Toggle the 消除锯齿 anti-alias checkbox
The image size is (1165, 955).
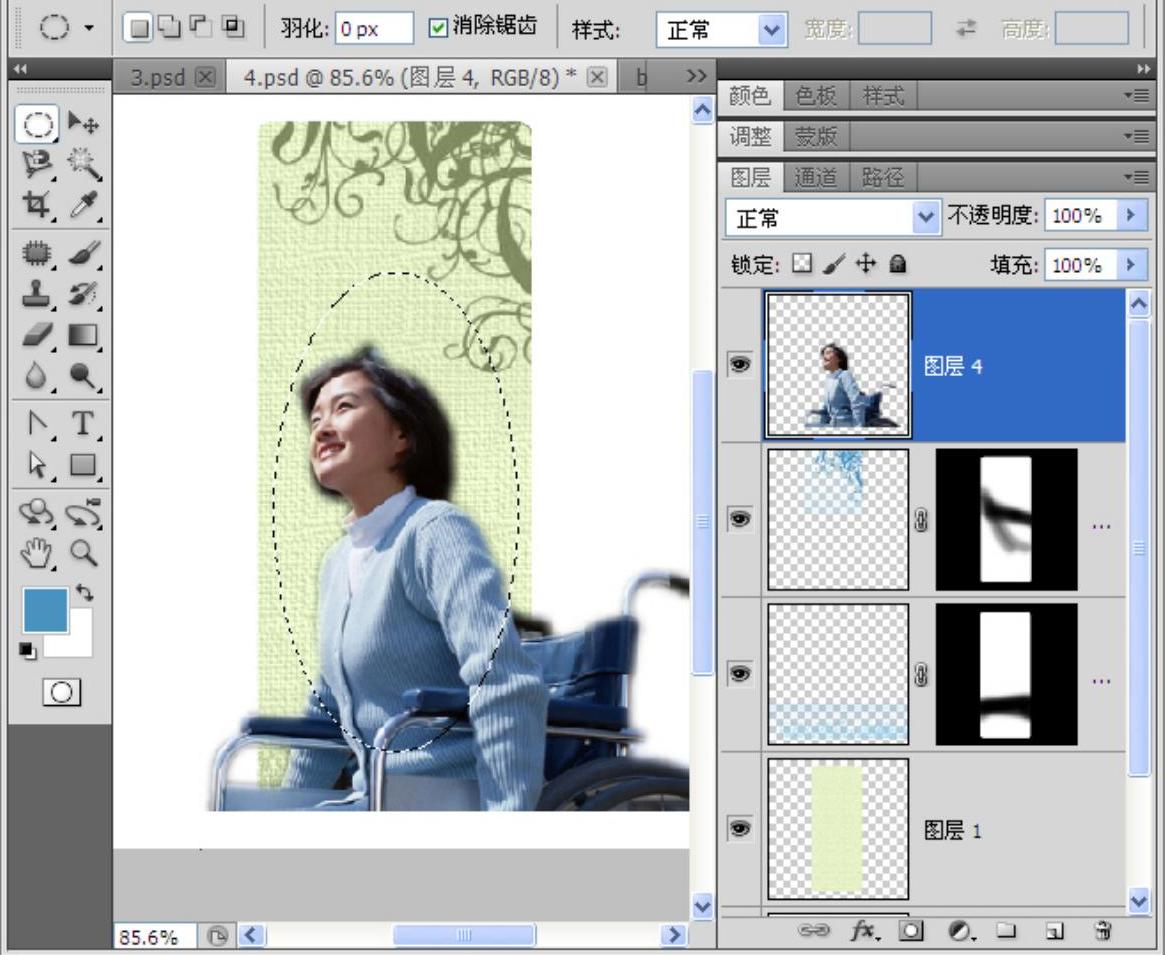click(437, 28)
